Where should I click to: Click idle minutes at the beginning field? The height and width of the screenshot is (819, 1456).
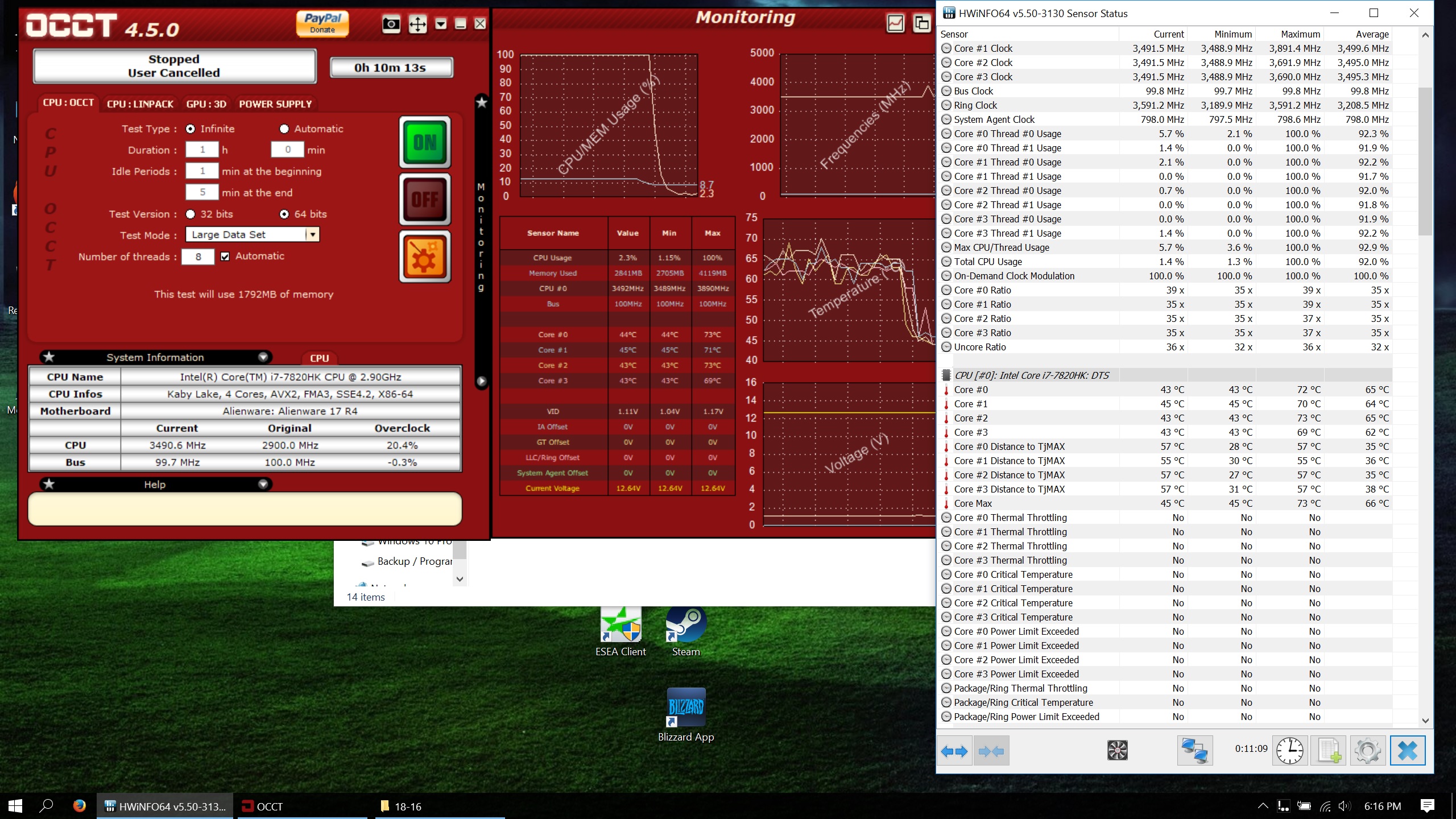[202, 171]
